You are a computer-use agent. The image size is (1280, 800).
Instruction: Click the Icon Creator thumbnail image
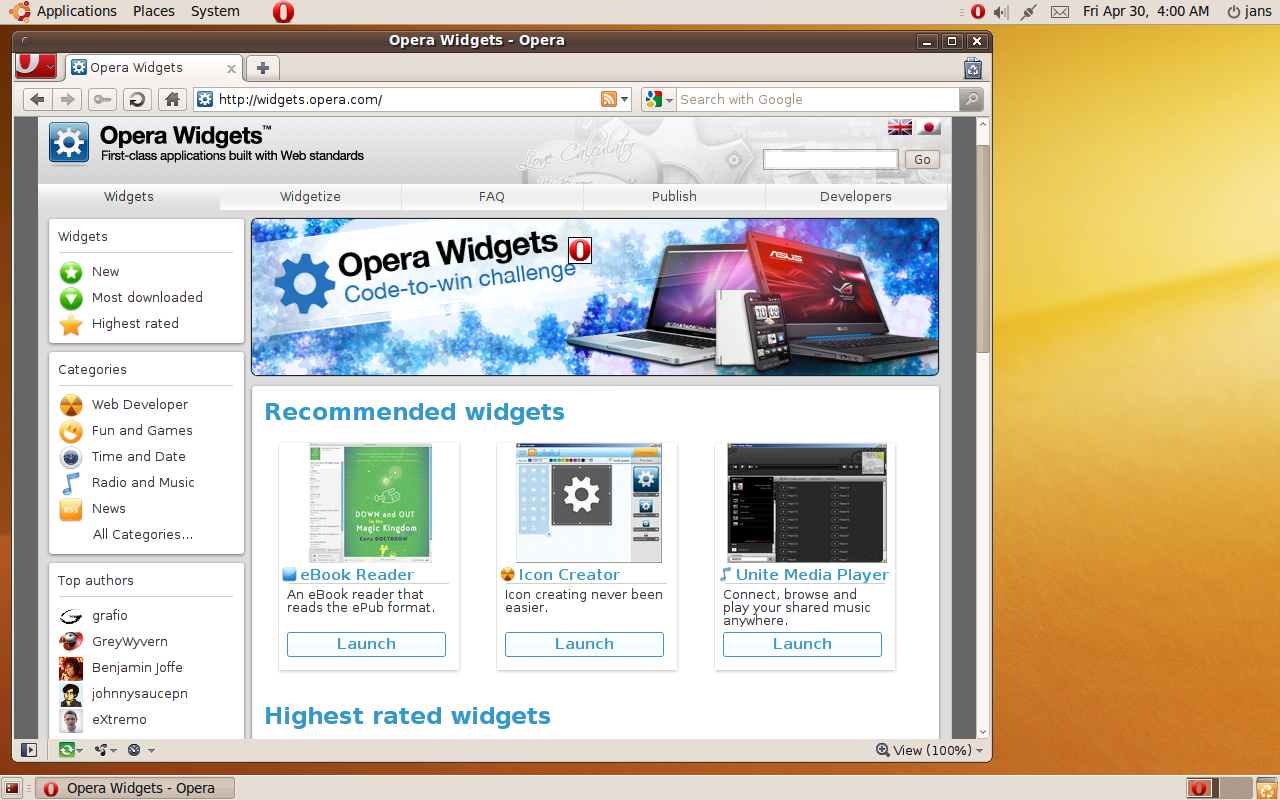click(588, 503)
